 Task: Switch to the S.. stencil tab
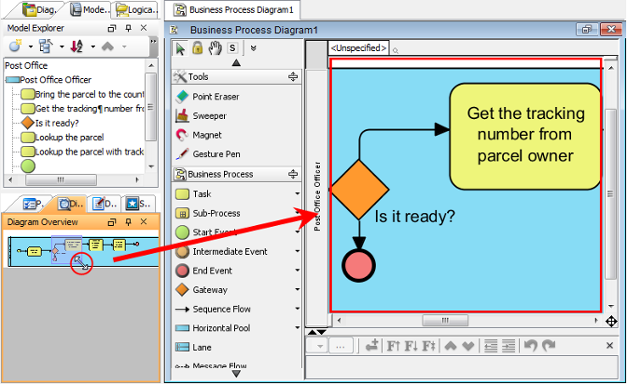pyautogui.click(x=139, y=204)
